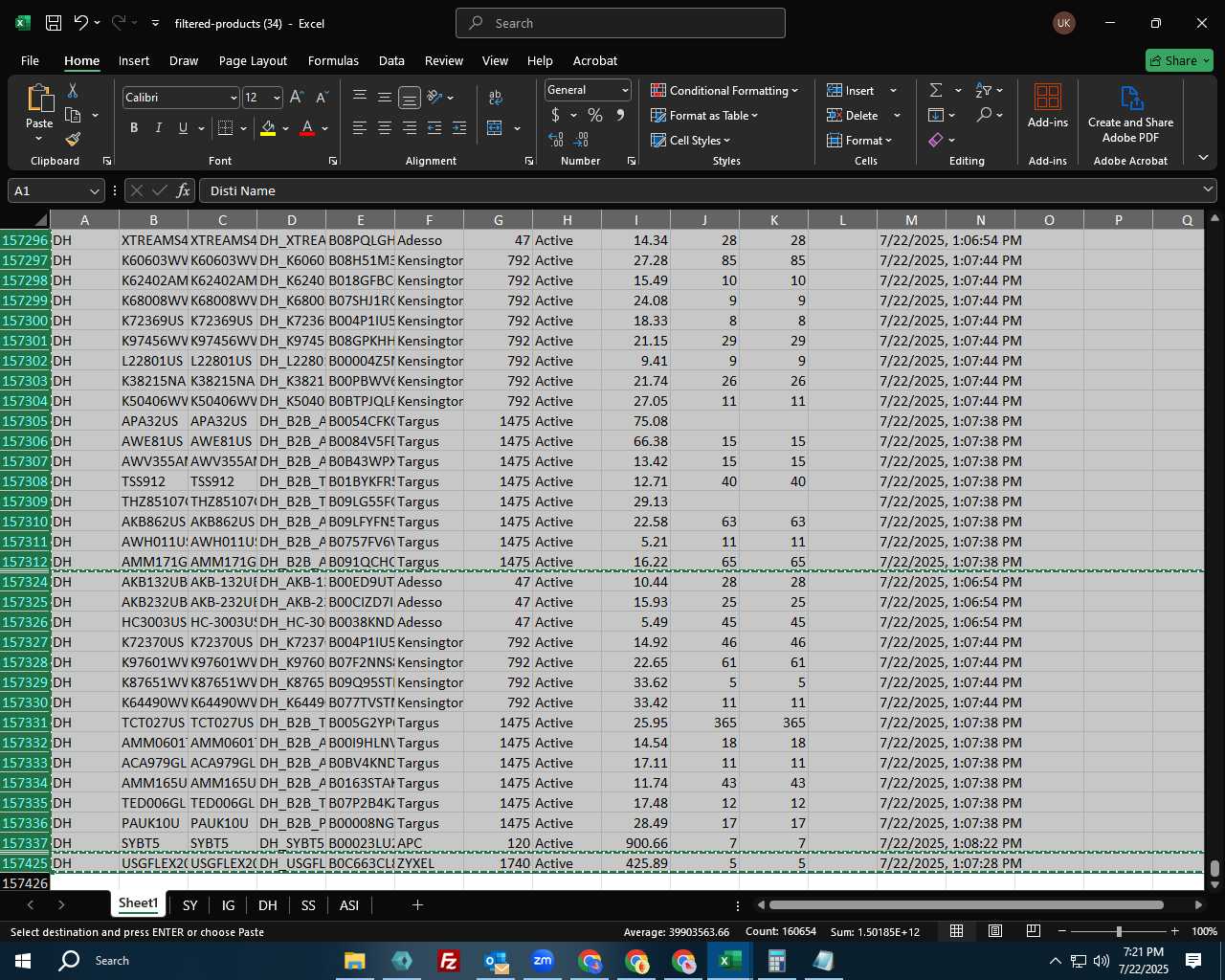1225x980 pixels.
Task: Switch to Page Break Preview view icon
Action: click(1034, 931)
